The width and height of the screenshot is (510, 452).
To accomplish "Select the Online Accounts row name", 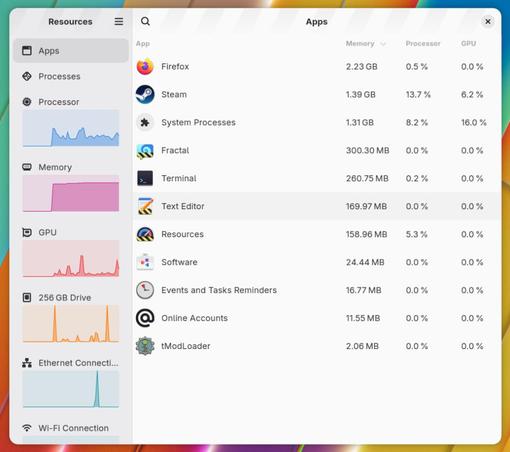I will pyautogui.click(x=194, y=318).
